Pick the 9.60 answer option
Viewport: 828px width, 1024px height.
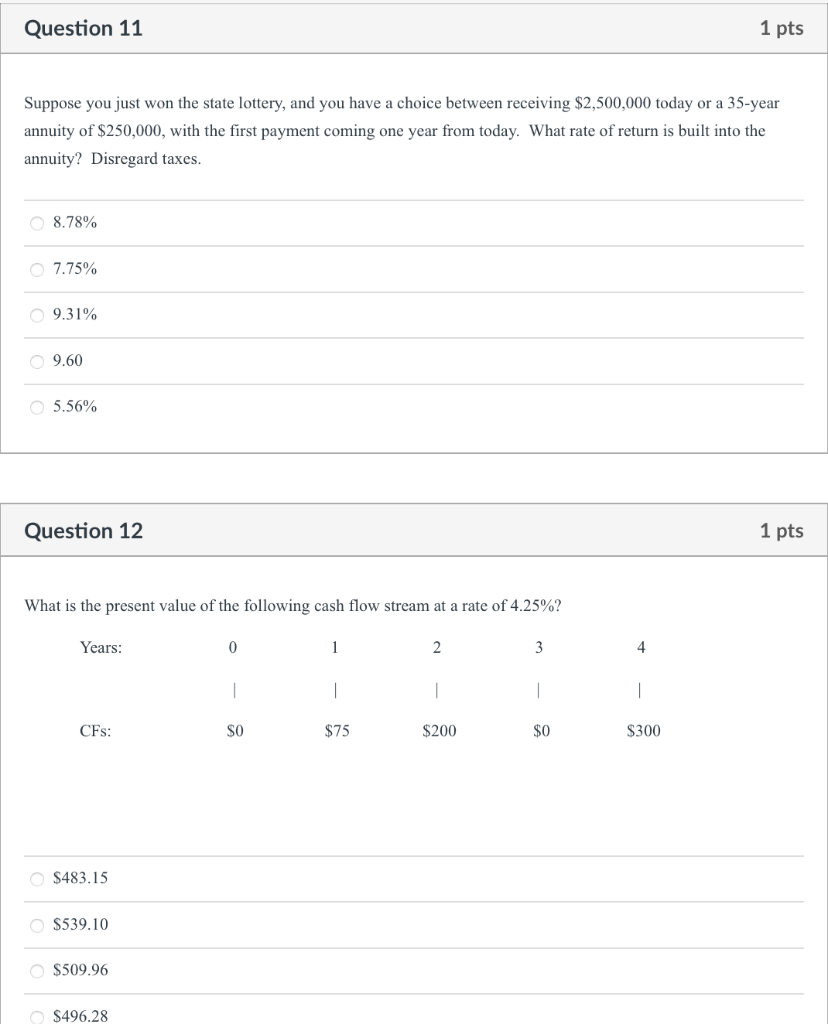35,361
